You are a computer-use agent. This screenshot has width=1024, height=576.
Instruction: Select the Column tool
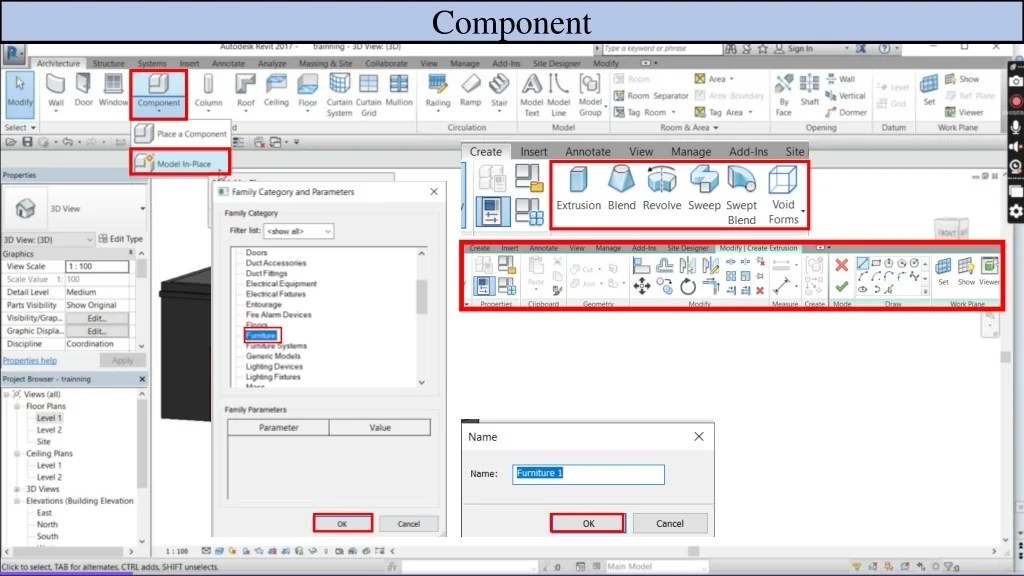(x=208, y=91)
